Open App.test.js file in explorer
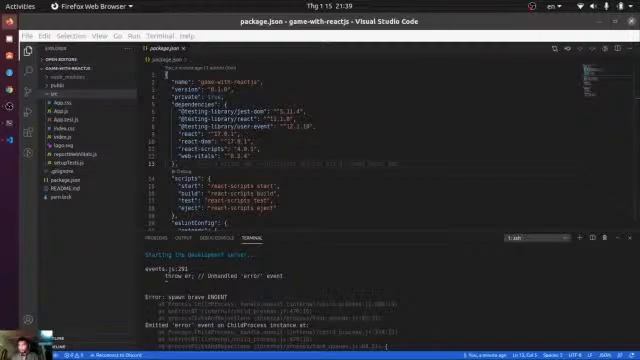This screenshot has height=360, width=640. [x=66, y=120]
